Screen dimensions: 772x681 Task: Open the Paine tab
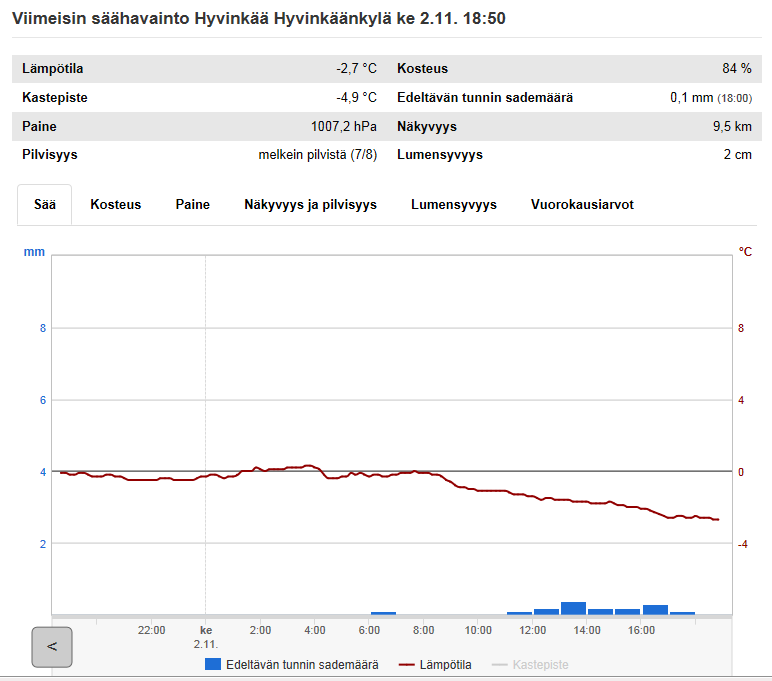click(193, 204)
